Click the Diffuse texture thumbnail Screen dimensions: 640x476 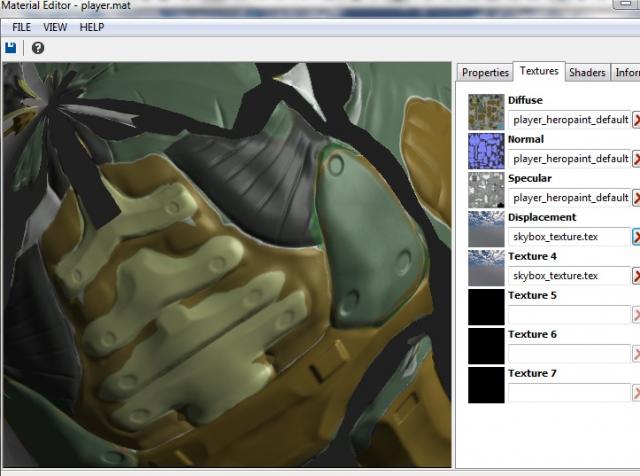tap(486, 111)
